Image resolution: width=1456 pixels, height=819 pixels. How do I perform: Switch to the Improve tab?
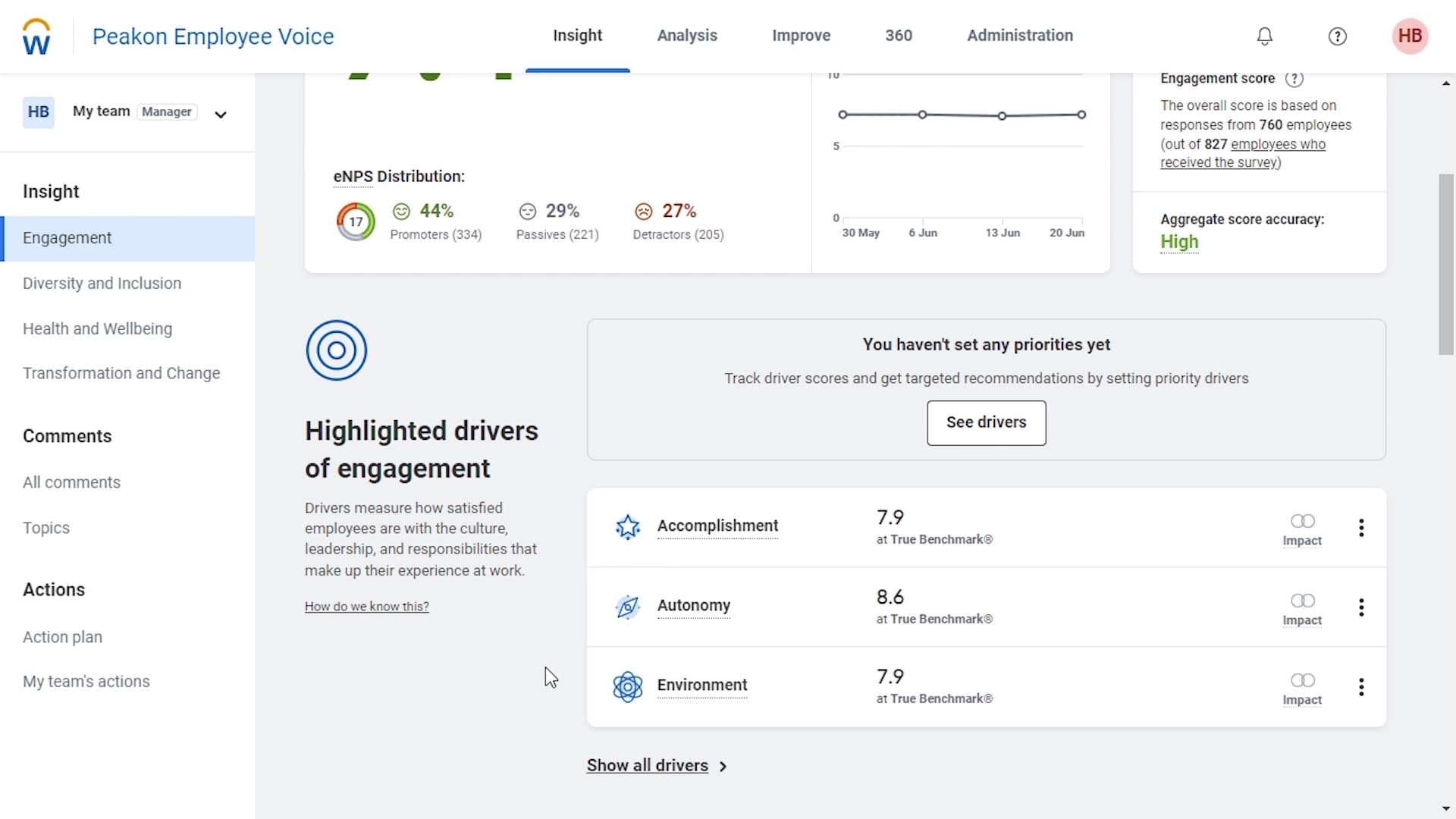tap(801, 36)
